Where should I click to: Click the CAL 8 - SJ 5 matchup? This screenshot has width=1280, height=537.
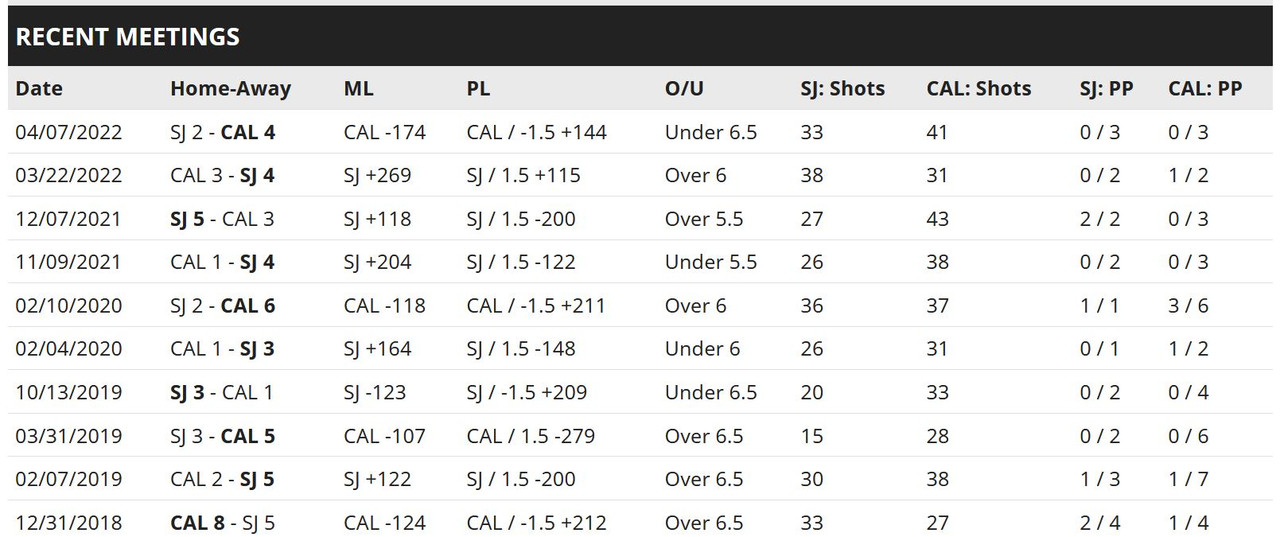222,522
